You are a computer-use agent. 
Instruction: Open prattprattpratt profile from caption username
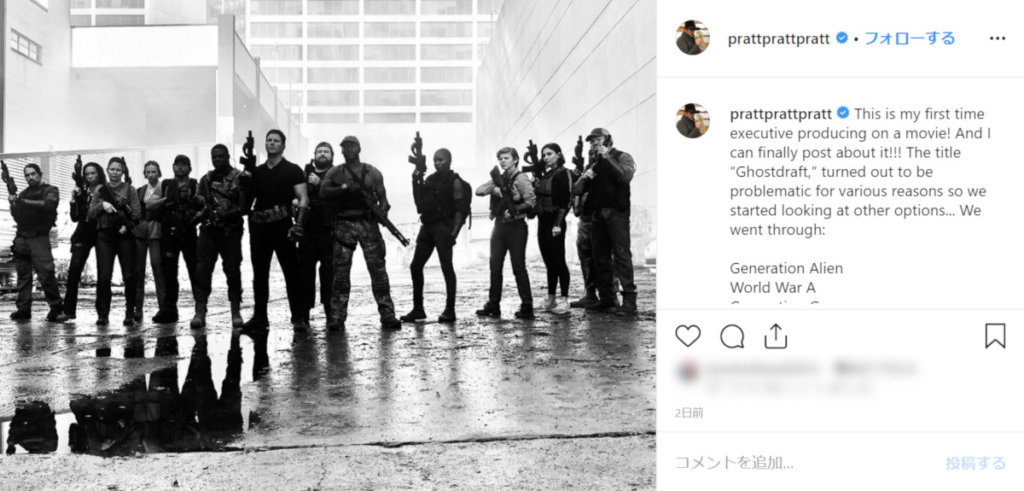tap(781, 114)
